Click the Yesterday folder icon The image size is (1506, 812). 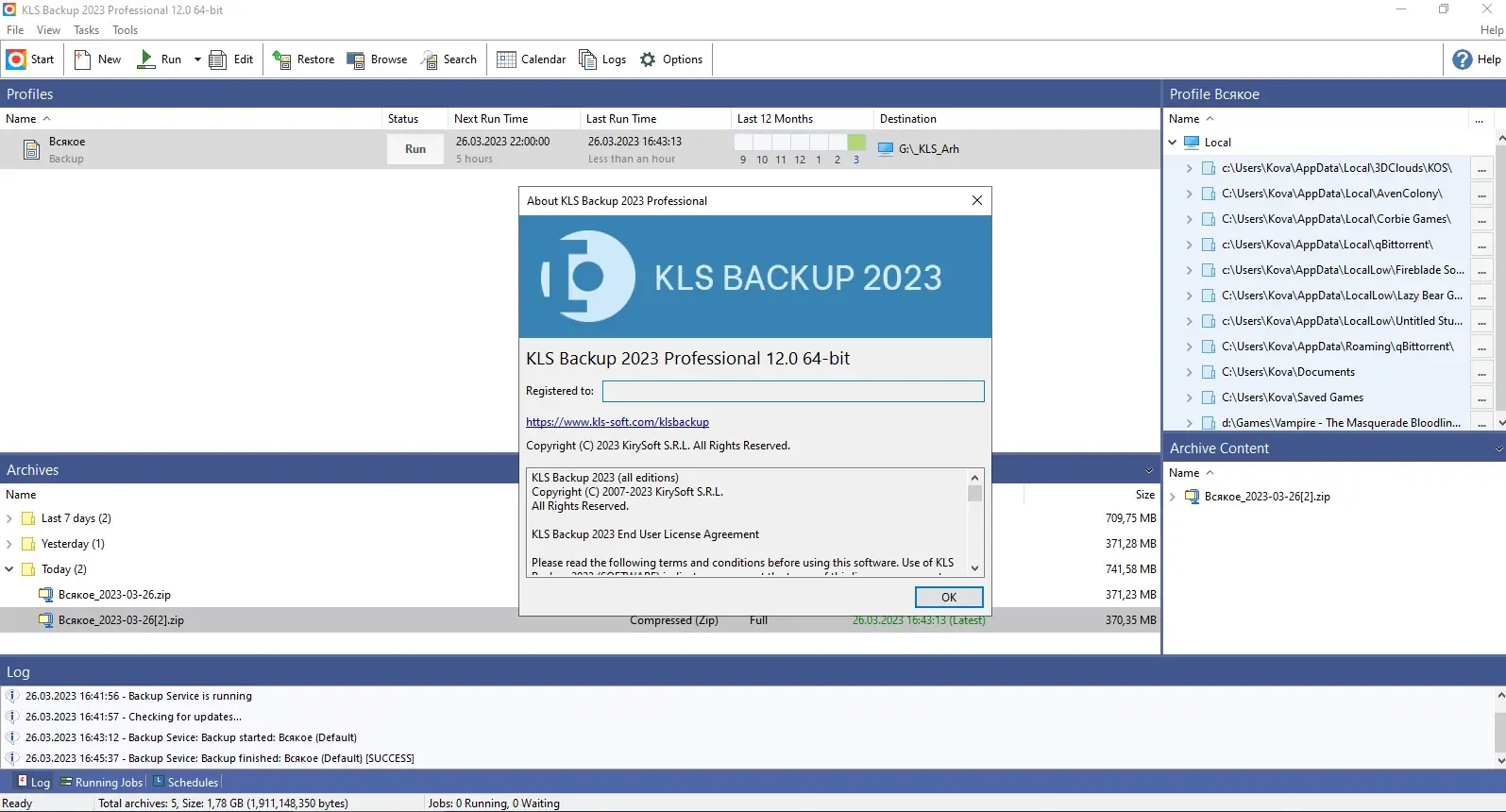tap(28, 544)
